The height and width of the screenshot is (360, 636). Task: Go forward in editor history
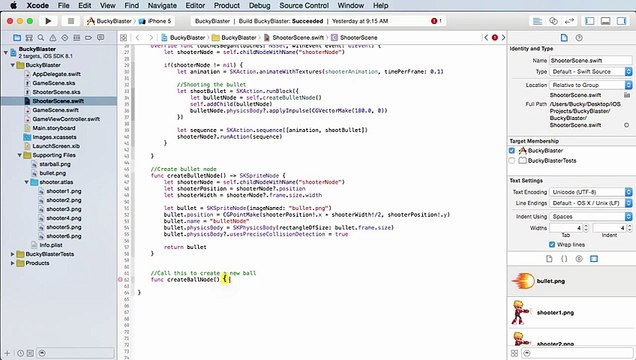[x=151, y=38]
